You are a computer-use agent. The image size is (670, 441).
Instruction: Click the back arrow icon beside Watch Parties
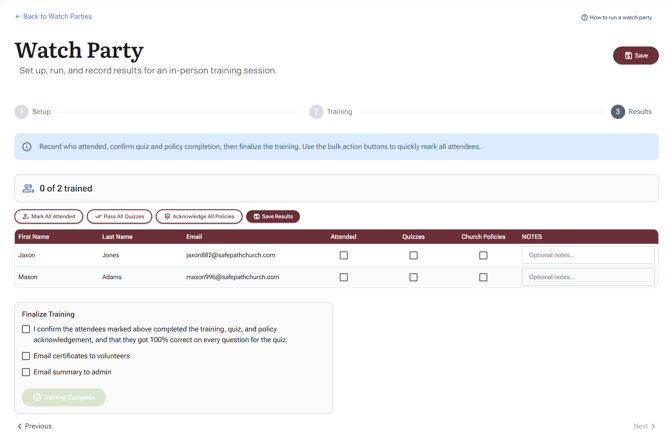coord(18,17)
